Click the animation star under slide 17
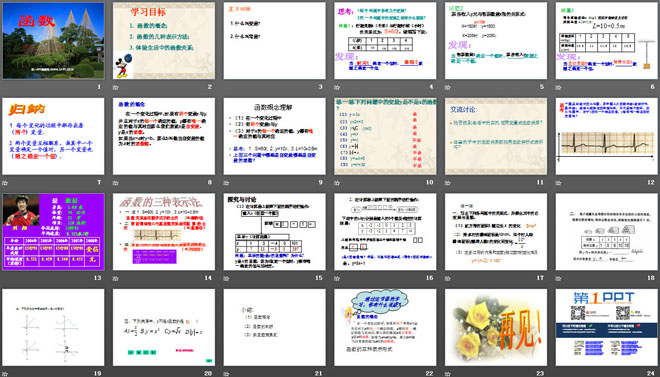660x377 pixels. (x=447, y=278)
